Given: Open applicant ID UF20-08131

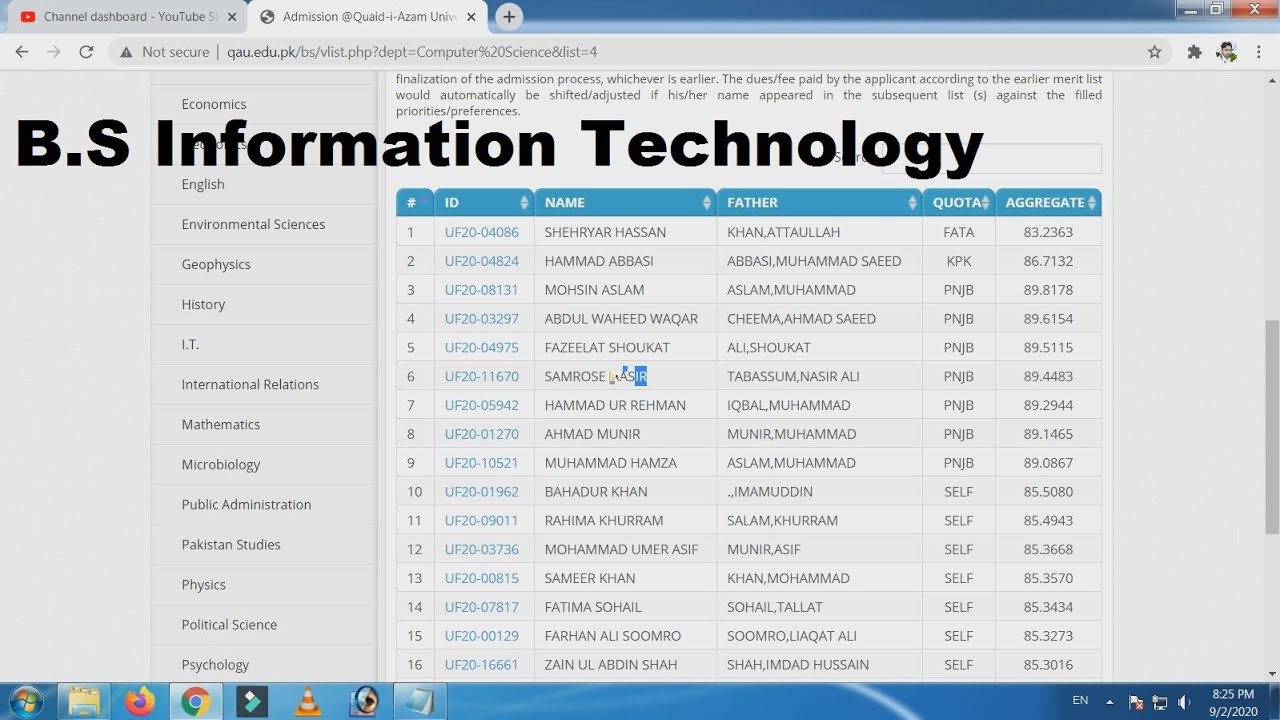Looking at the screenshot, I should [482, 290].
